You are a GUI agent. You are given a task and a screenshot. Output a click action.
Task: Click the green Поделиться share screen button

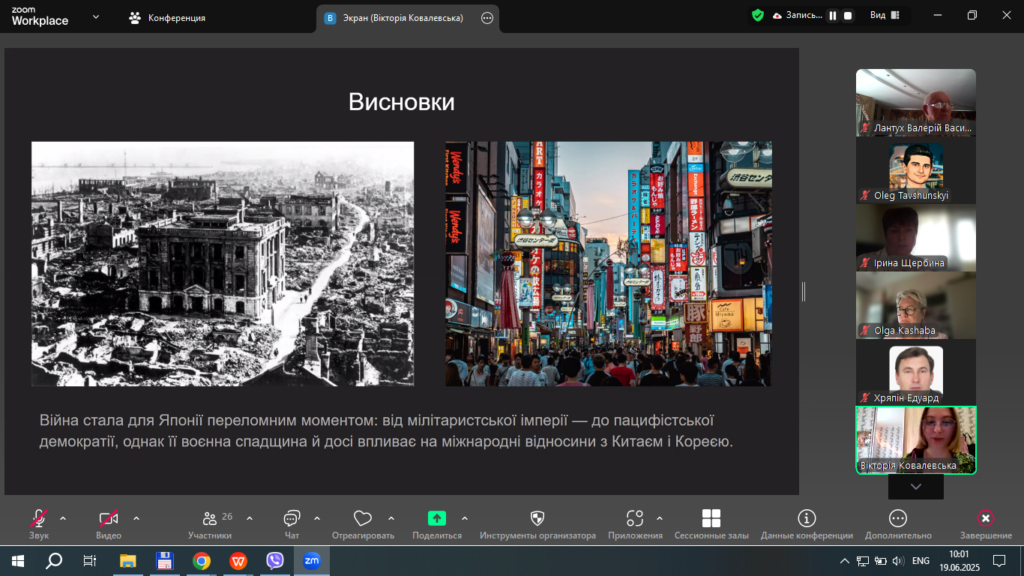click(x=437, y=518)
